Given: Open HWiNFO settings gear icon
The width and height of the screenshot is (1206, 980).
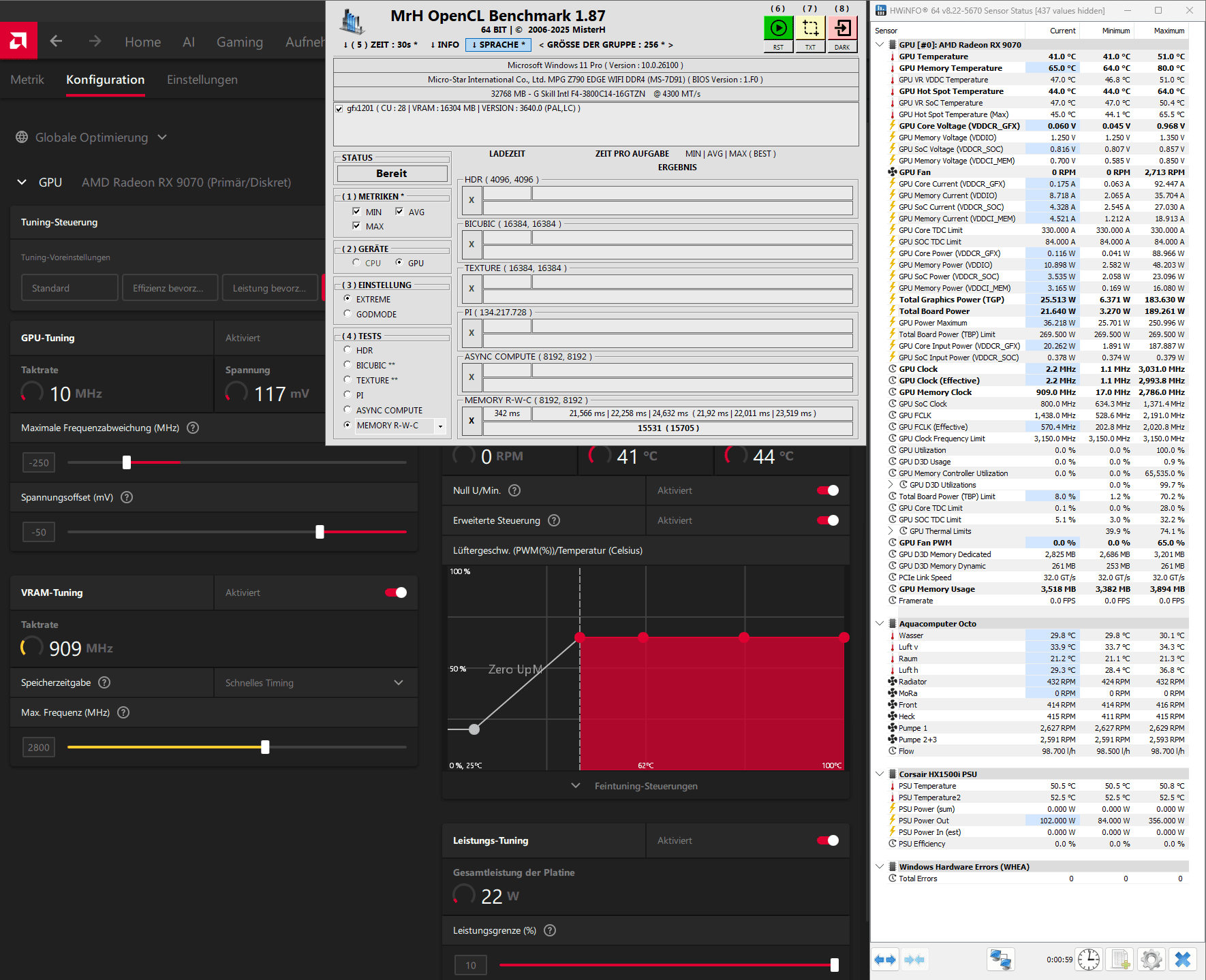Looking at the screenshot, I should (x=1151, y=960).
